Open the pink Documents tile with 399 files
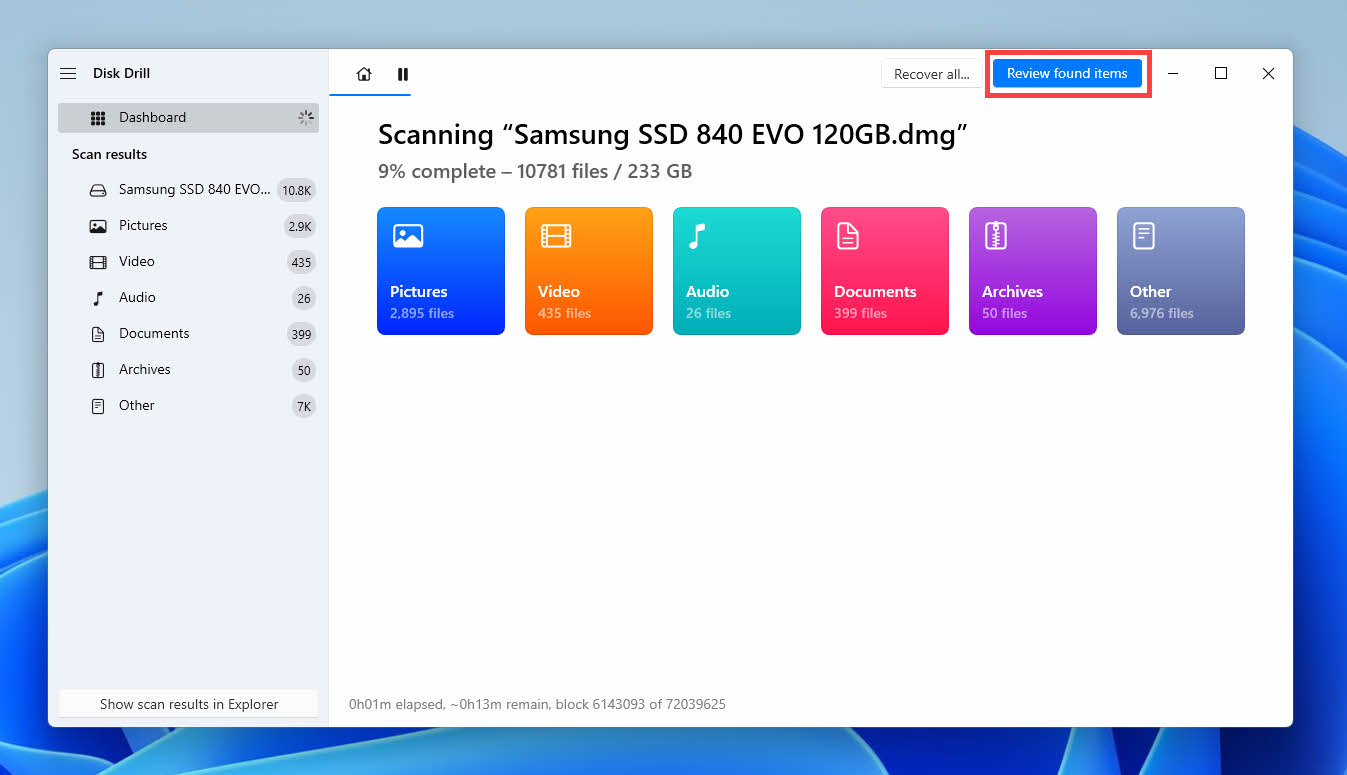Screen dimensions: 1347x775 885,271
